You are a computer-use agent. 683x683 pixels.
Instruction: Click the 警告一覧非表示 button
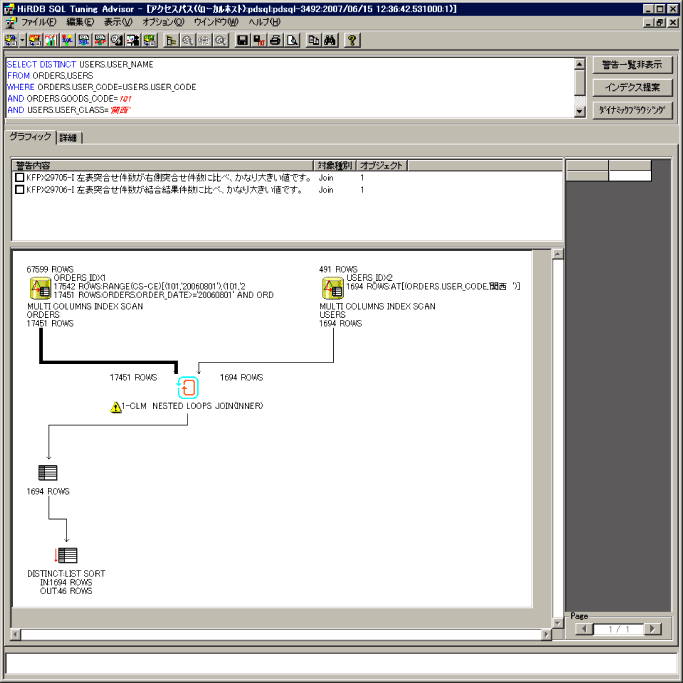[x=632, y=65]
